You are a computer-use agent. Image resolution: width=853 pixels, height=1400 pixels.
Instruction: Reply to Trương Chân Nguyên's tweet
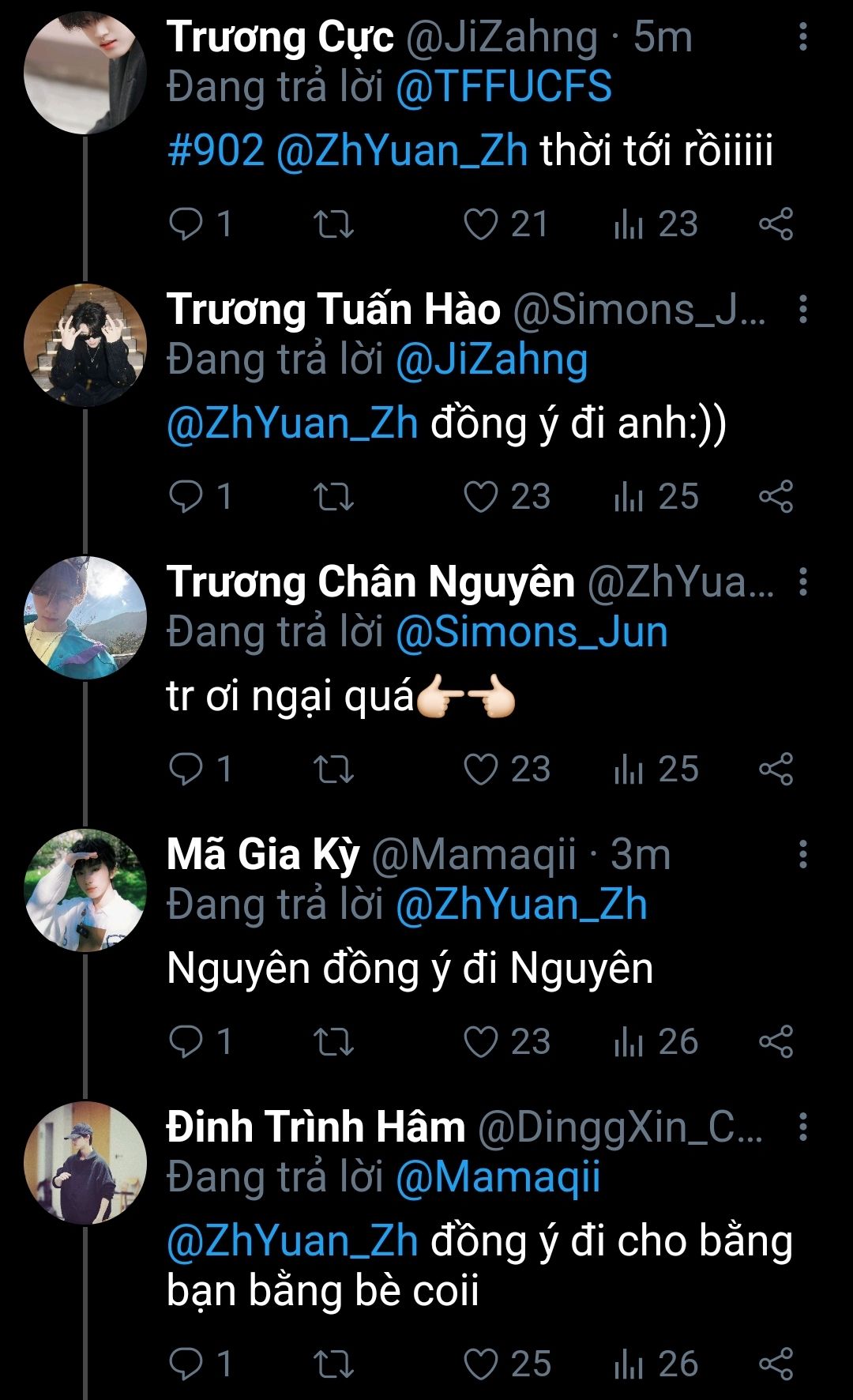coord(200,770)
